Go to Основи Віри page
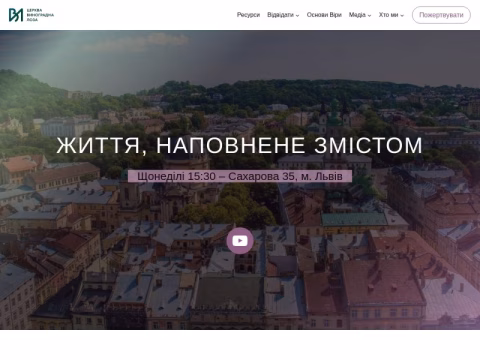The image size is (480, 360). click(324, 15)
